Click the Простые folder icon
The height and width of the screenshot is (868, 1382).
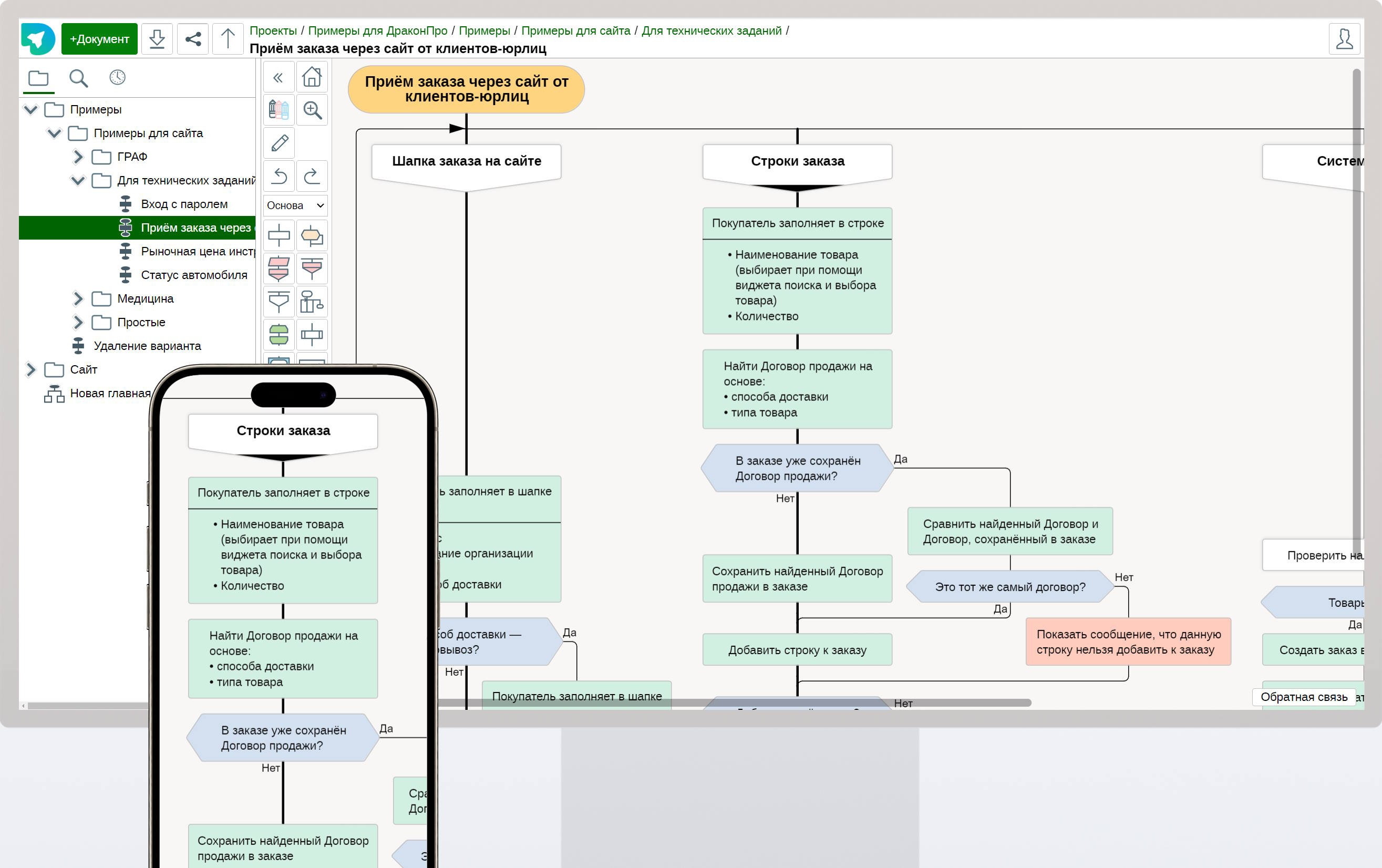[x=101, y=323]
